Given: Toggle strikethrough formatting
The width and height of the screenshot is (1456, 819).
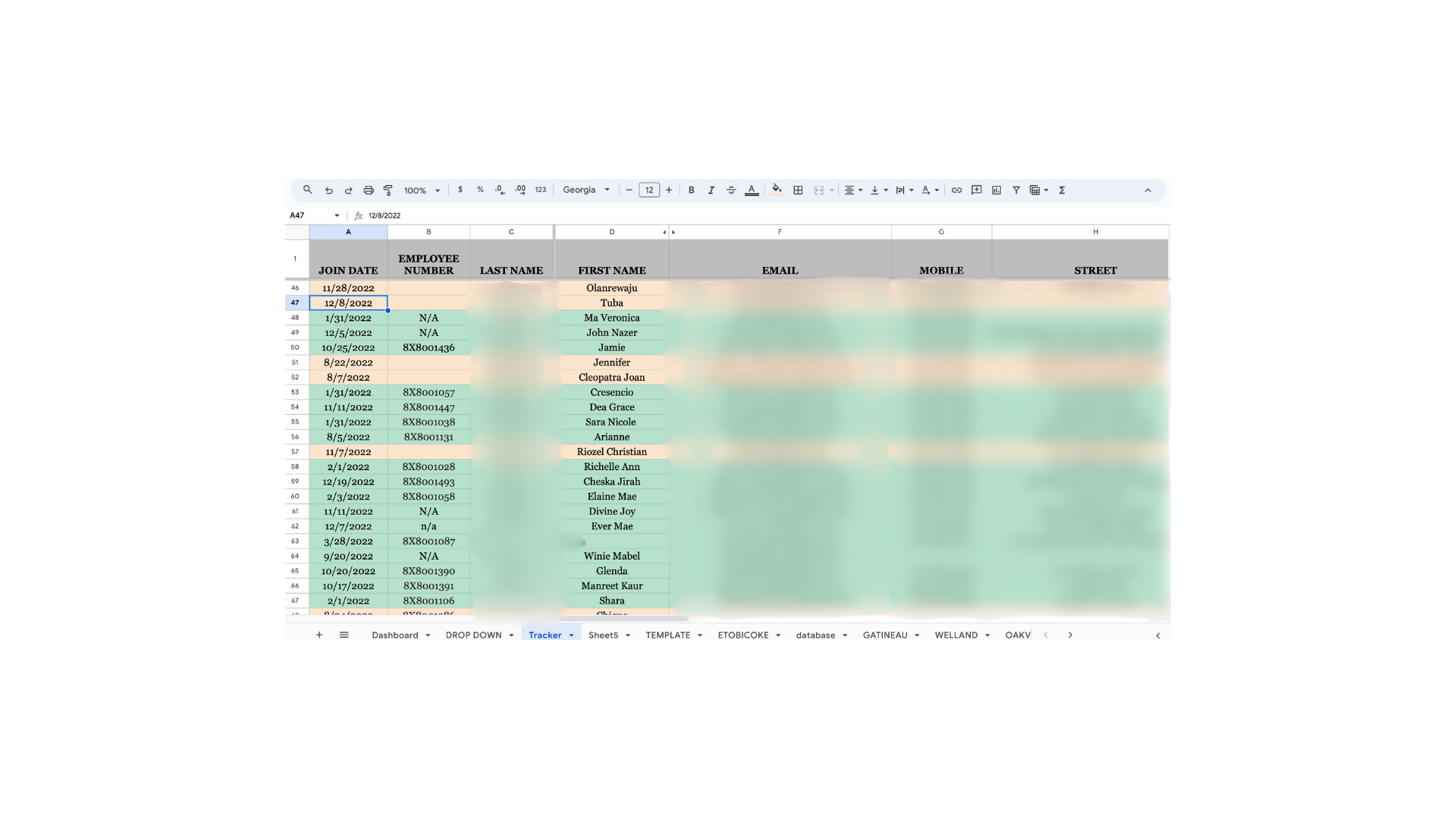Looking at the screenshot, I should pos(730,190).
